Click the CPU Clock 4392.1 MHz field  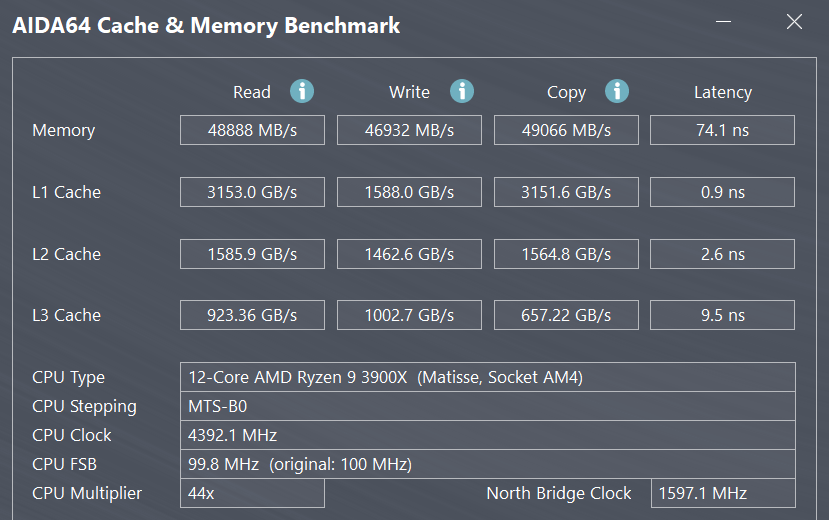pos(487,435)
